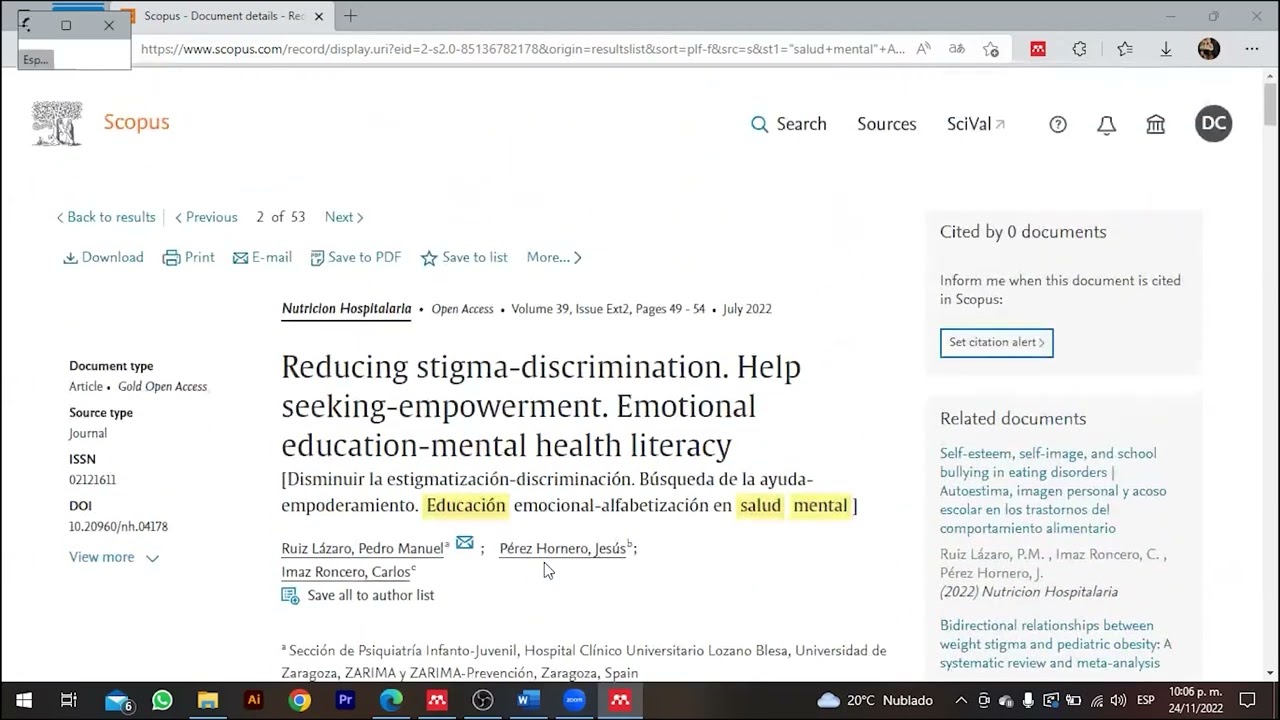Click the browser address bar URL
This screenshot has height=720, width=1280.
coord(522,48)
